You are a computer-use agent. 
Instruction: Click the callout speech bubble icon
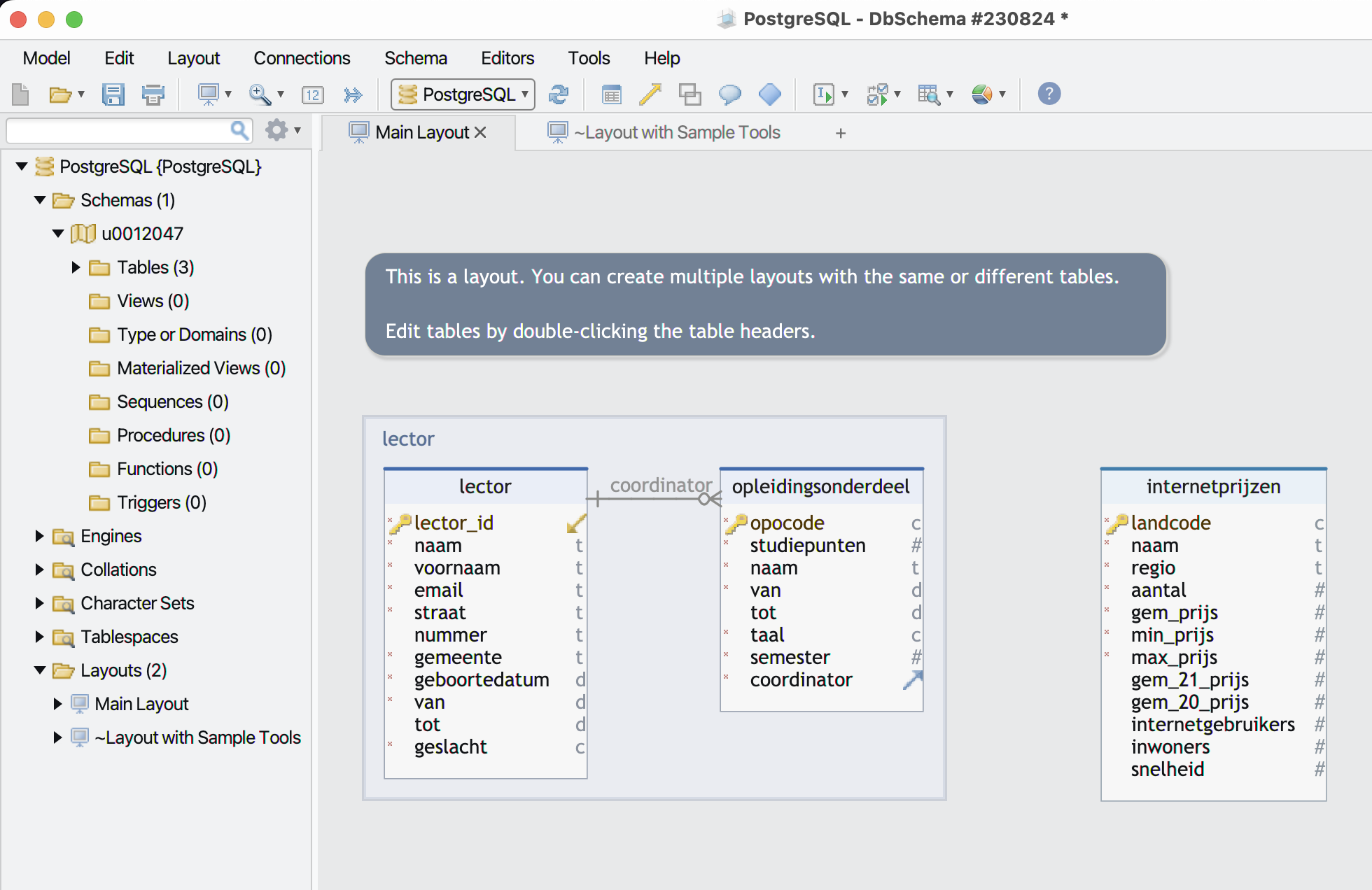(729, 94)
